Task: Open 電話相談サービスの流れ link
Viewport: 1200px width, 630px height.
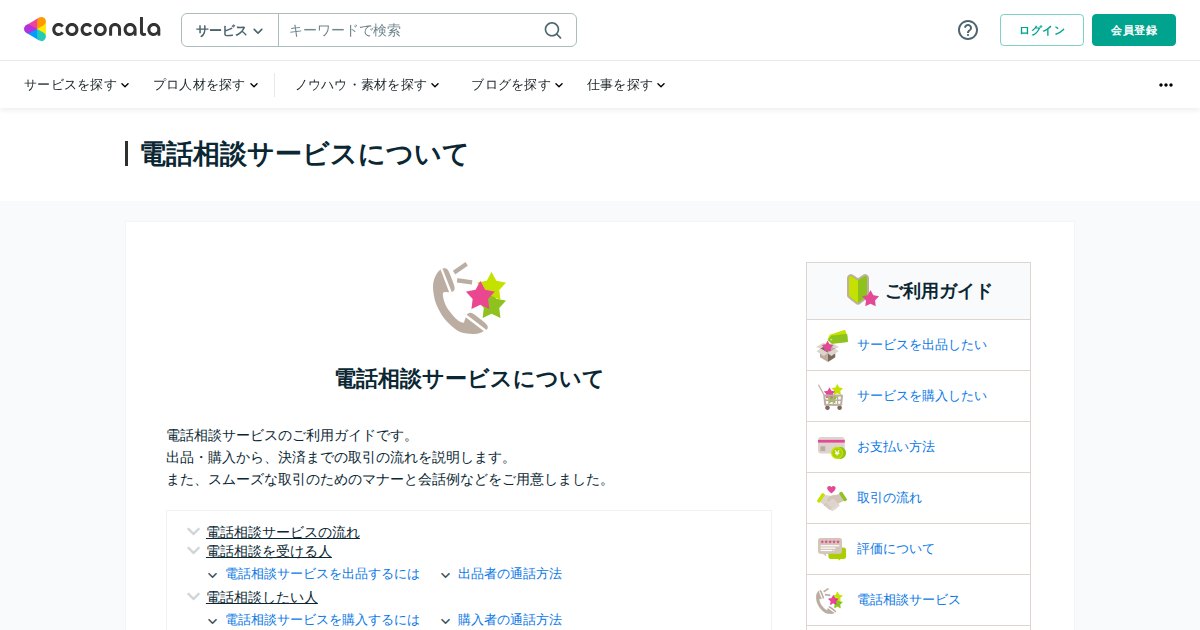Action: coord(283,532)
